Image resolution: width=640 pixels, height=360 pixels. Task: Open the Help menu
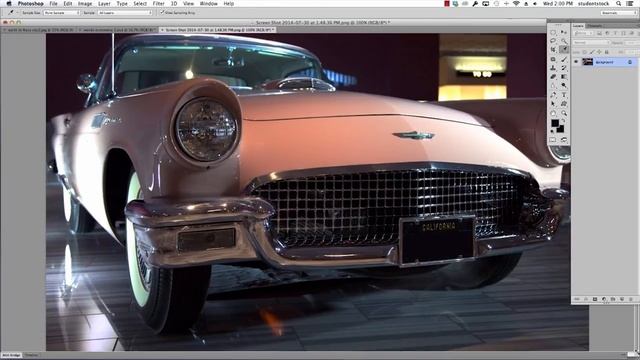229,3
